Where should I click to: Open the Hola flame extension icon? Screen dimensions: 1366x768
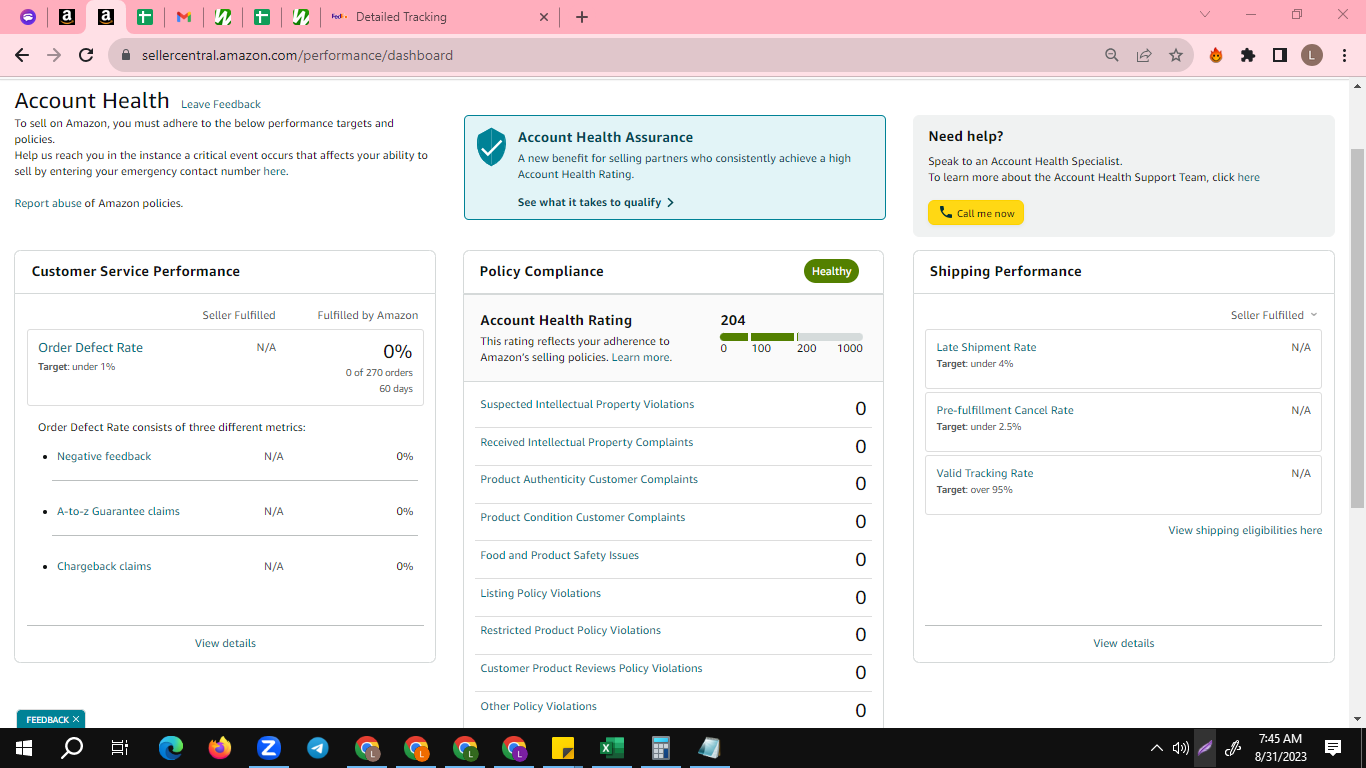(1216, 56)
